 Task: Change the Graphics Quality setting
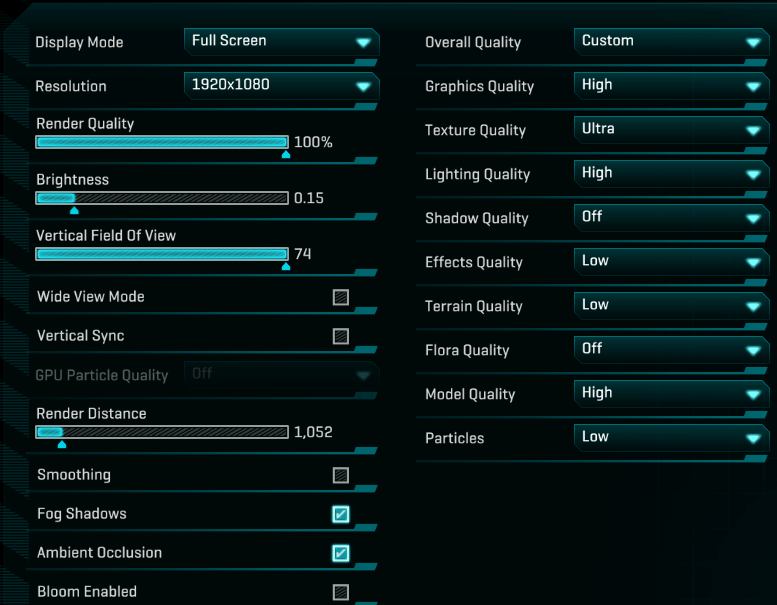(671, 86)
